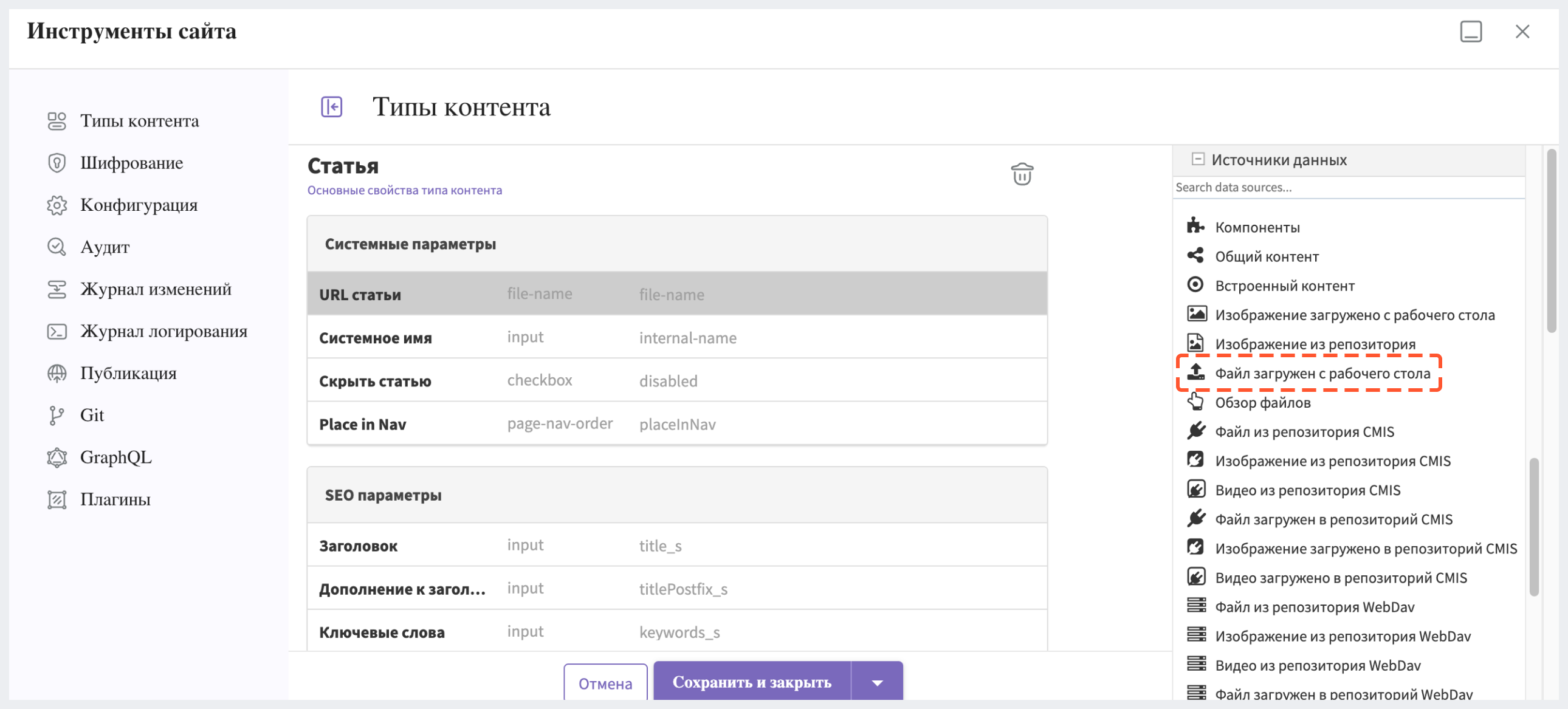Click the SEO параметры section header
The image size is (1568, 709).
(677, 495)
